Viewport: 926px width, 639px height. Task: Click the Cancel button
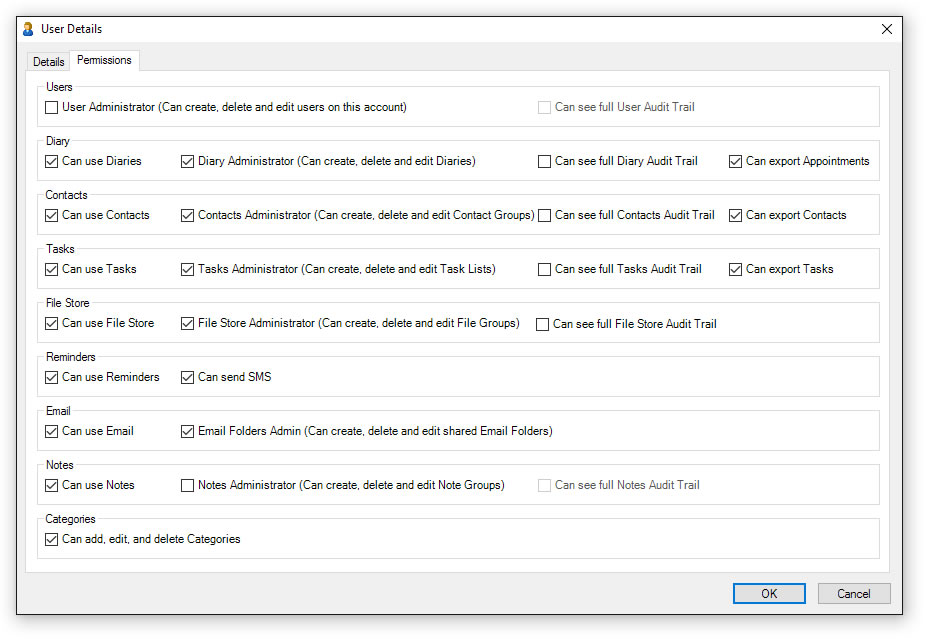[x=853, y=593]
